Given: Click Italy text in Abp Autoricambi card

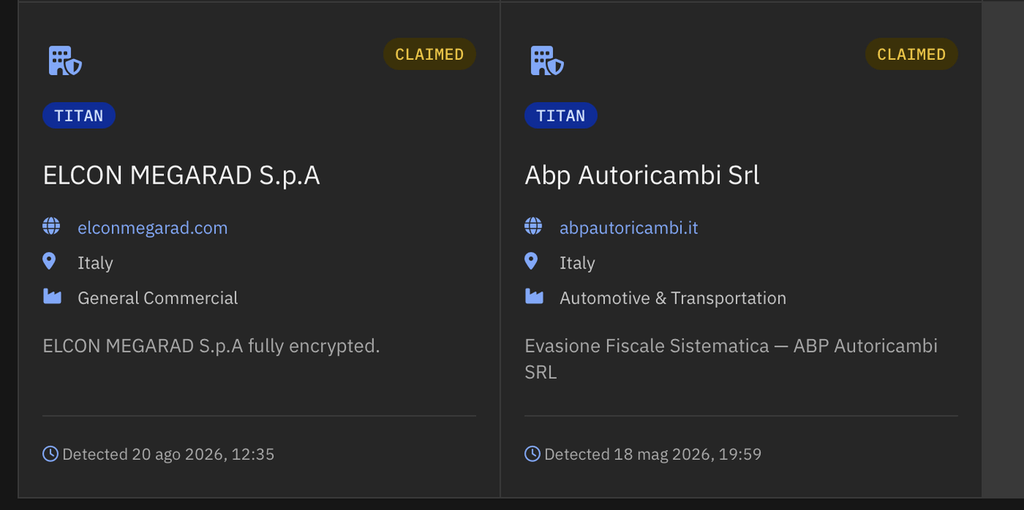Looking at the screenshot, I should click(x=577, y=263).
